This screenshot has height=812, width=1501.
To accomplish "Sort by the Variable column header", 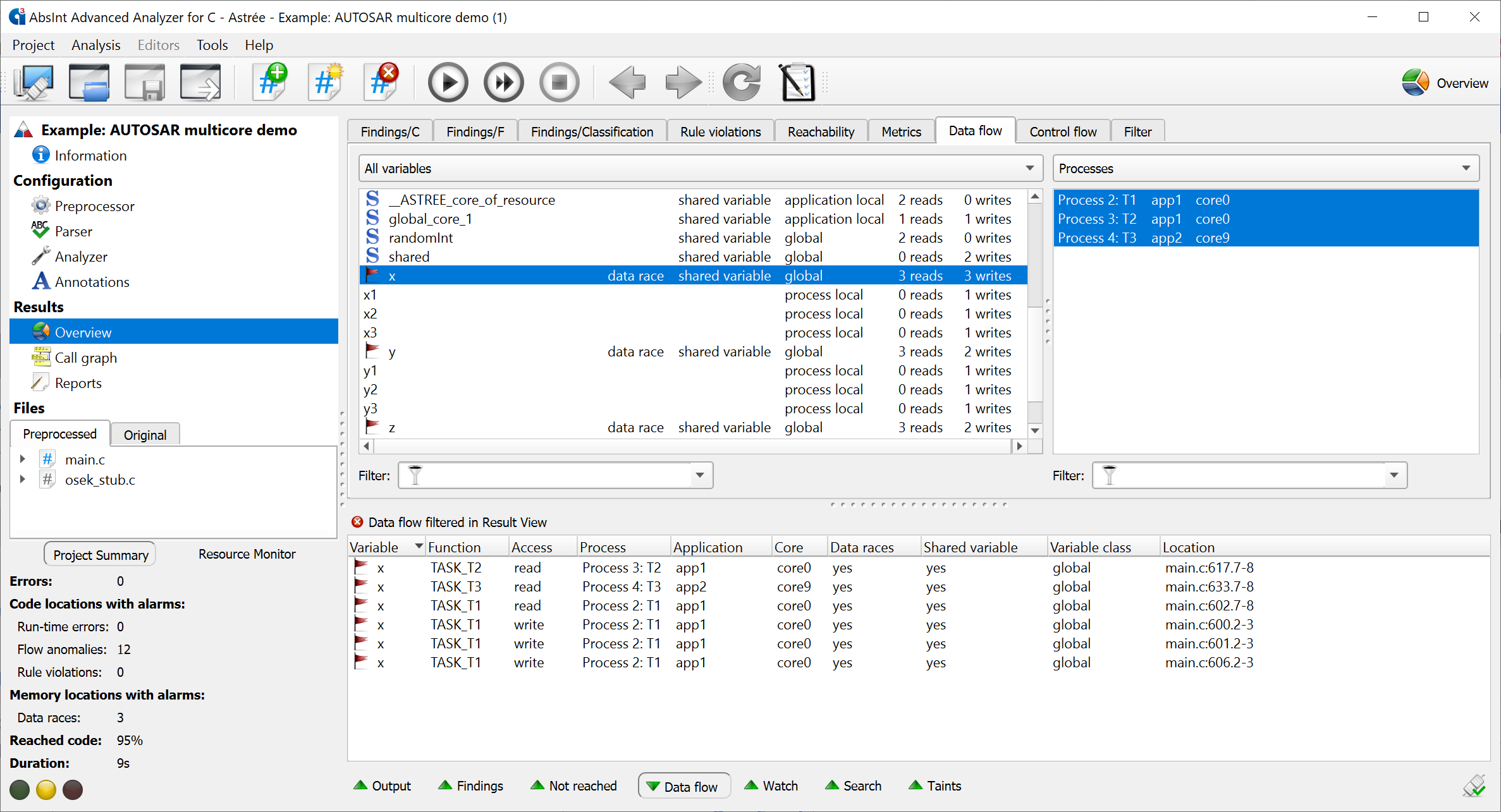I will pyautogui.click(x=386, y=547).
